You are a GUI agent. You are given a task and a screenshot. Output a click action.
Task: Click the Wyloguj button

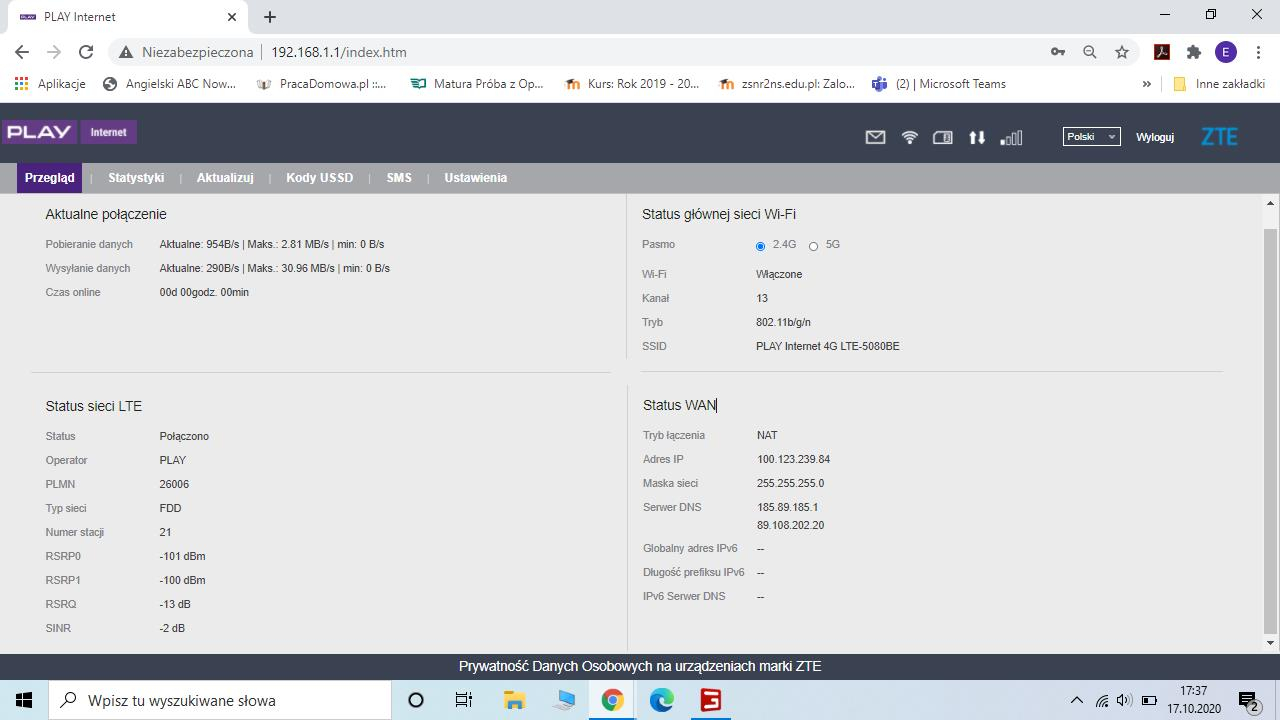click(x=1155, y=136)
